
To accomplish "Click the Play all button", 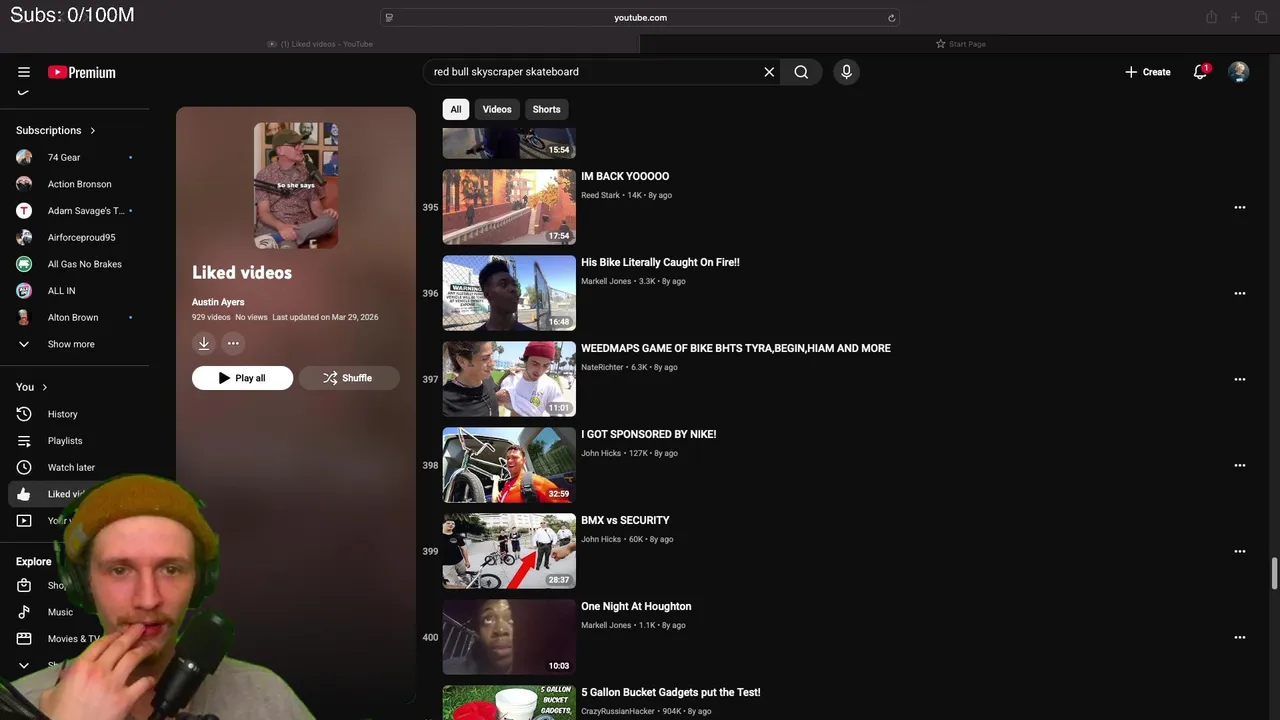I will (x=242, y=378).
